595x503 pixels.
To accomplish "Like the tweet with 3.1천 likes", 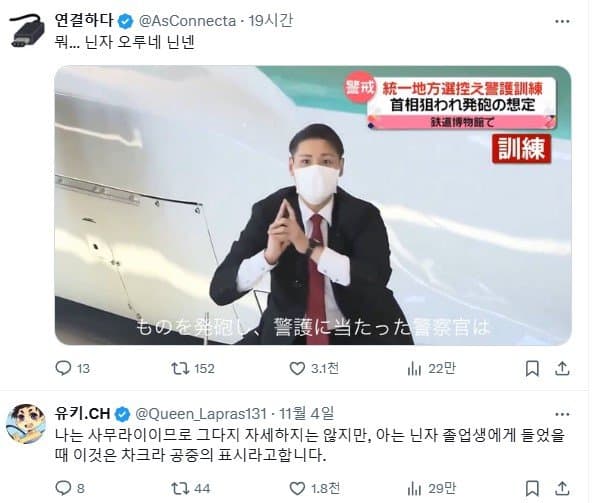I will (313, 368).
